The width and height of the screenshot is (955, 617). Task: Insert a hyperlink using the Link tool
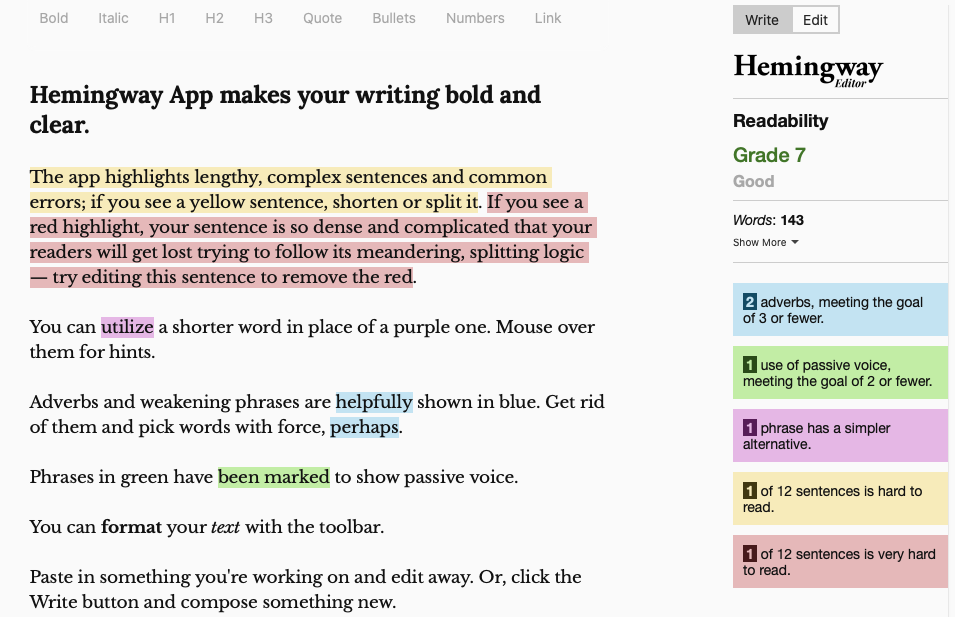[x=548, y=18]
